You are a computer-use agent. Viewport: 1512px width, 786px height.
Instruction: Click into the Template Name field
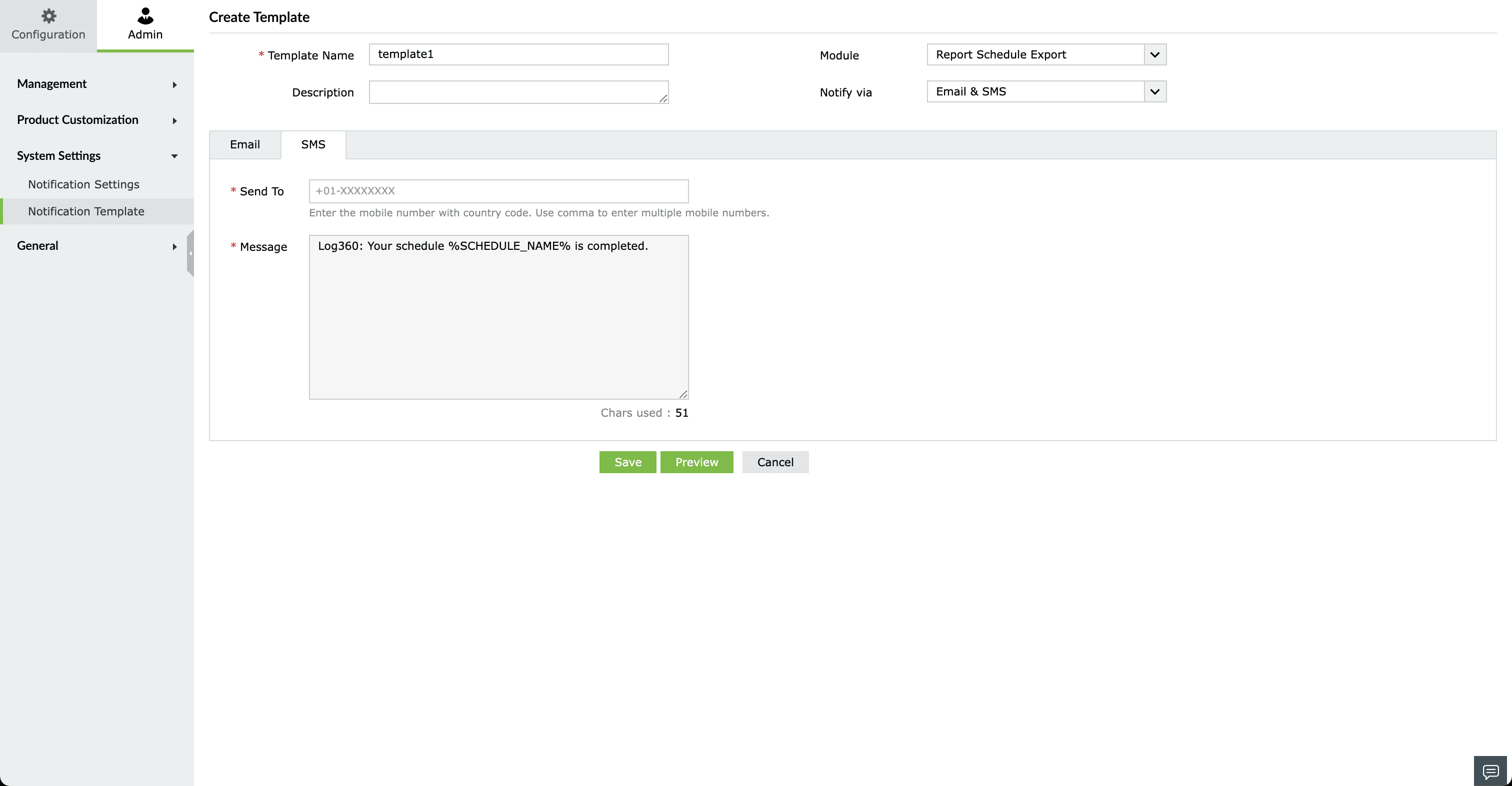(518, 54)
